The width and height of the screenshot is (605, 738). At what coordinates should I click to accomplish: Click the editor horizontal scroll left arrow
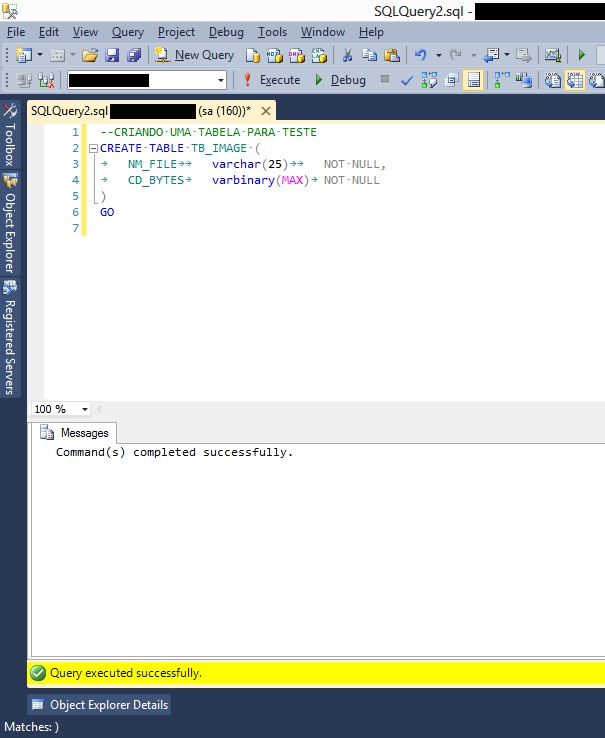coord(99,409)
